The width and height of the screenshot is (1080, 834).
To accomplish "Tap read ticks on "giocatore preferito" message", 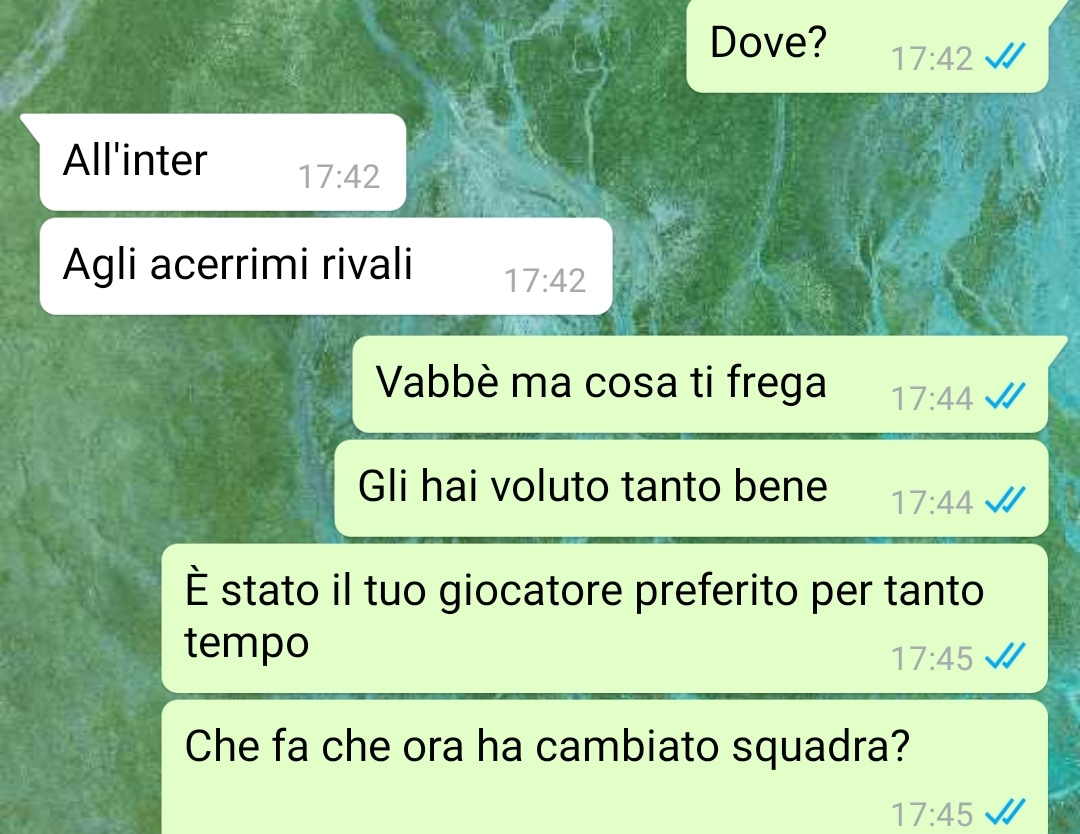I will pyautogui.click(x=1005, y=656).
